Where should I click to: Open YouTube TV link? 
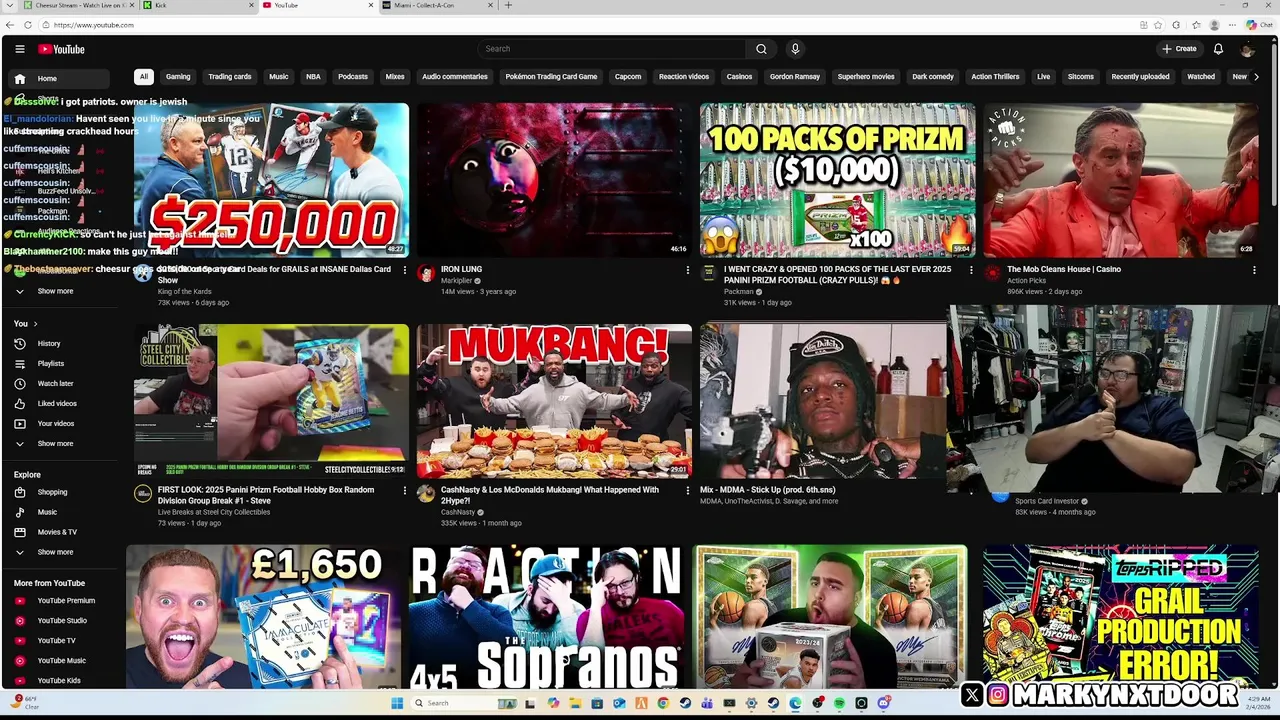(60, 640)
